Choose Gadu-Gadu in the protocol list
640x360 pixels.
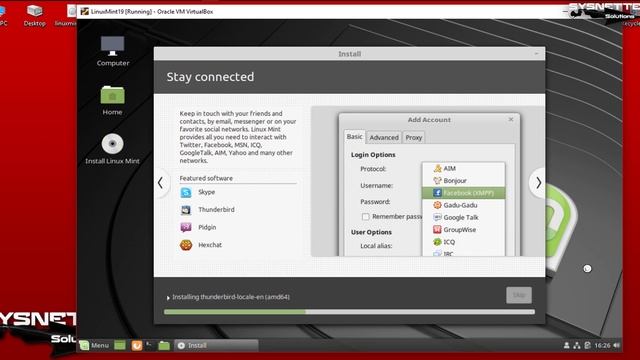click(463, 205)
